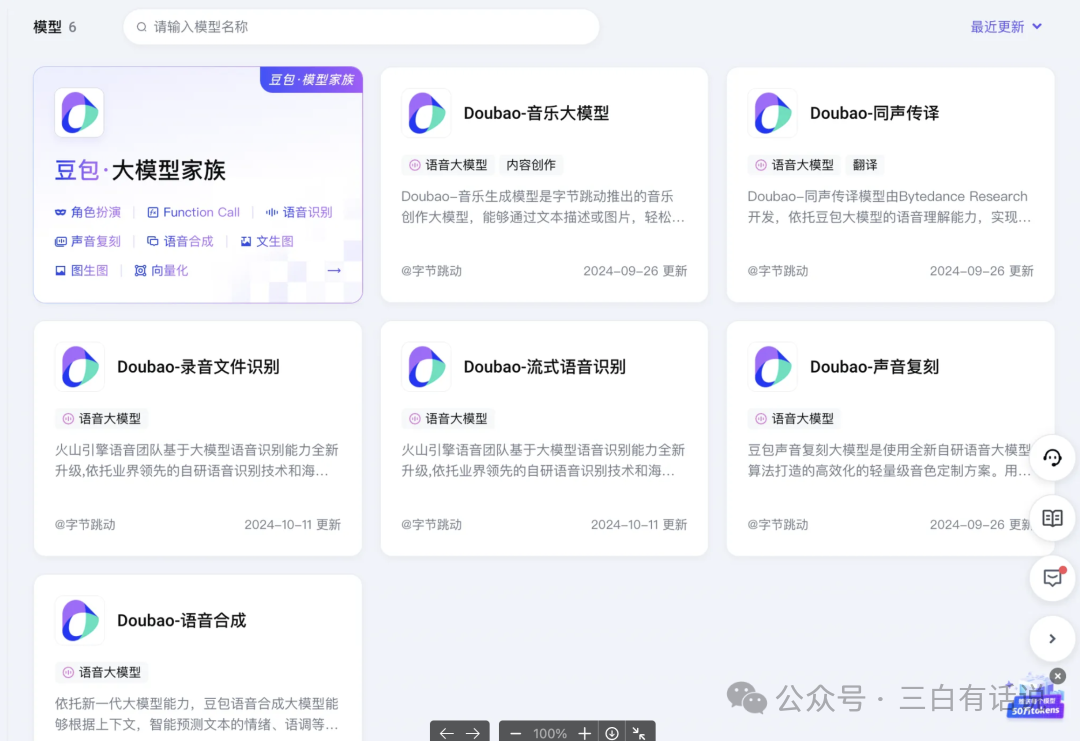Click the model name search input field

pyautogui.click(x=361, y=27)
